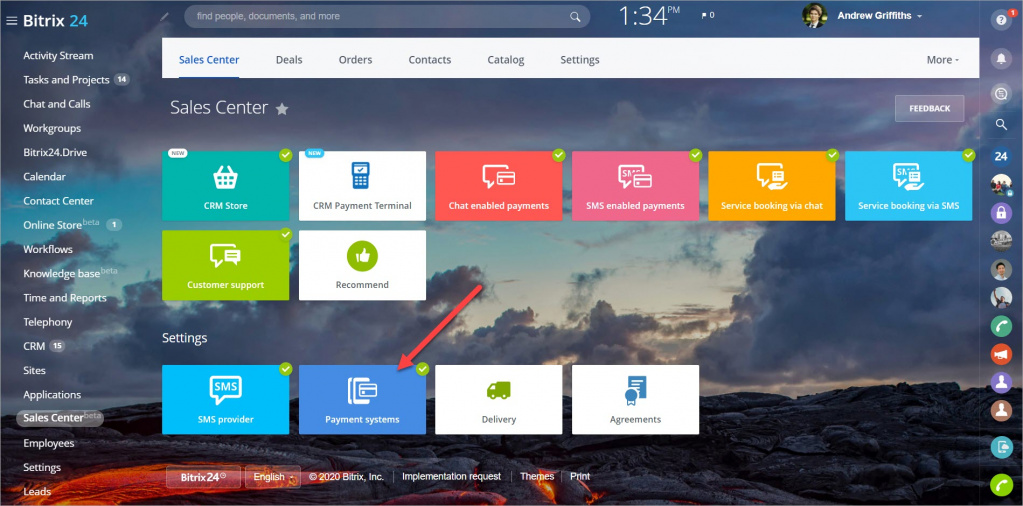Switch to the Catalog tab
Image resolution: width=1023 pixels, height=506 pixels.
[506, 60]
